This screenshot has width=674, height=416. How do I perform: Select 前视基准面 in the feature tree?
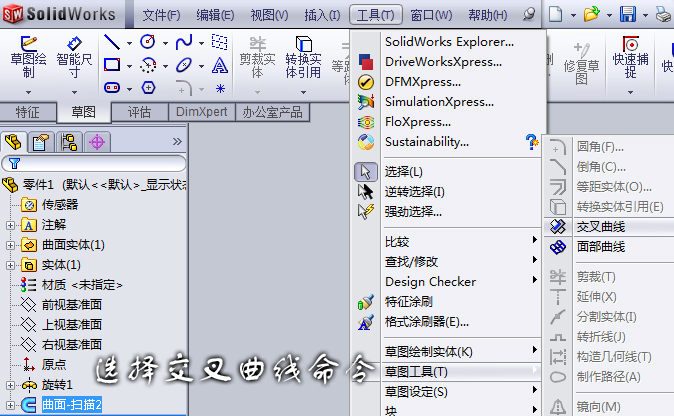71,305
